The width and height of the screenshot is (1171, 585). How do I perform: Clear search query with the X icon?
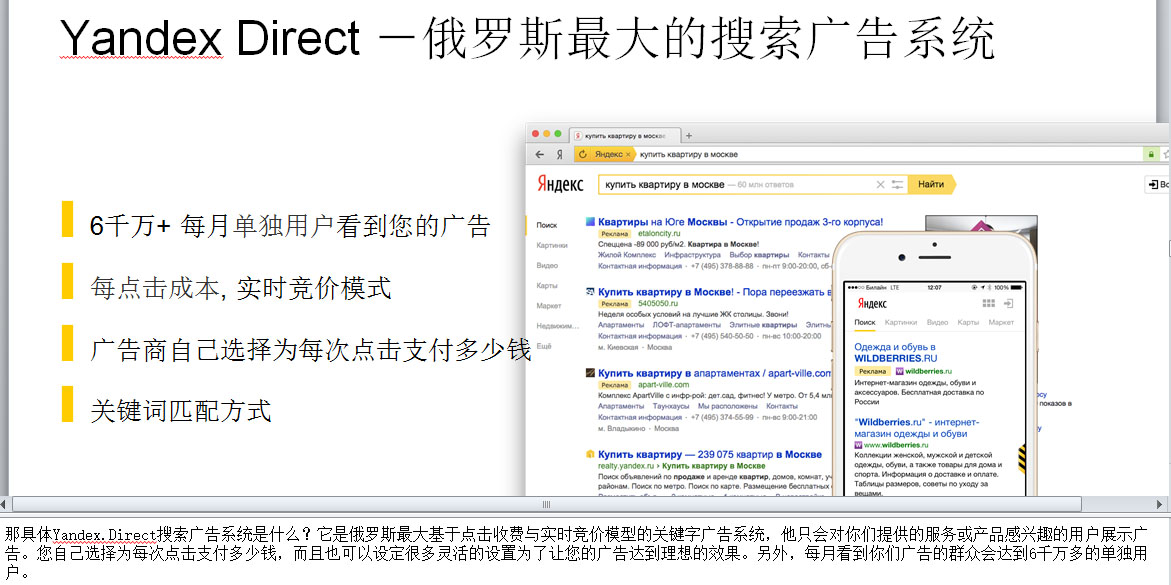point(880,185)
